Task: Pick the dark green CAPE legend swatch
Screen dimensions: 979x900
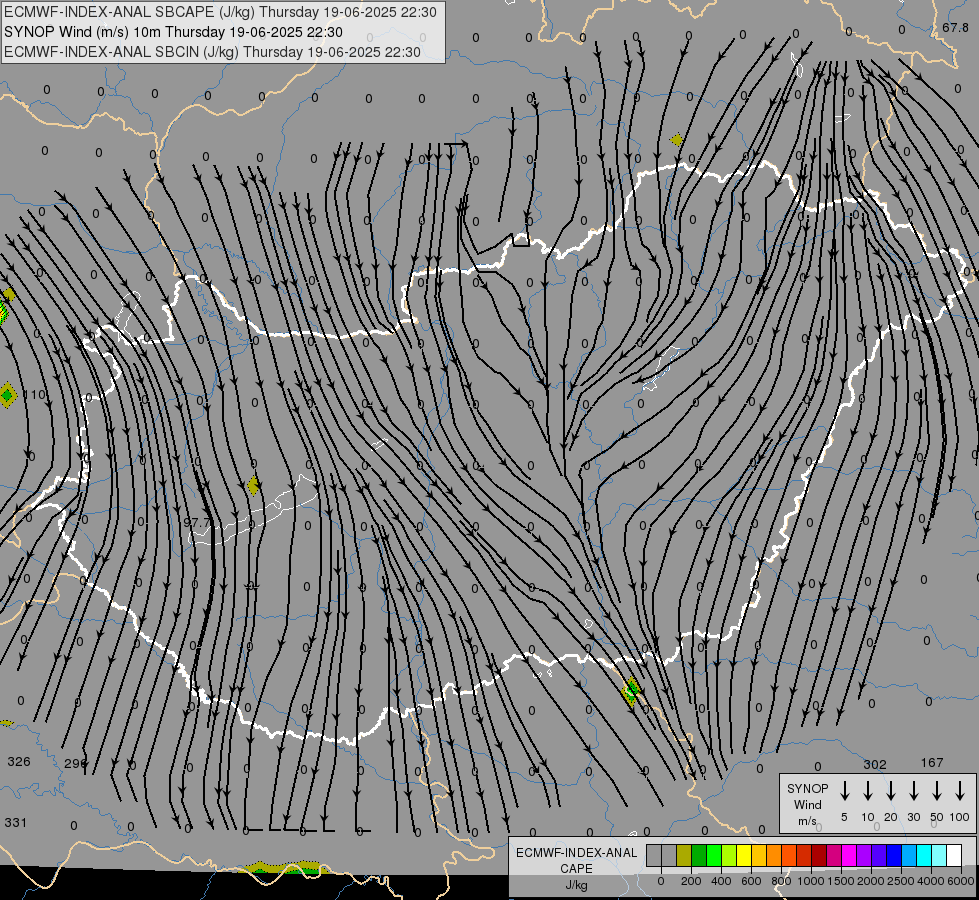Action: point(699,855)
